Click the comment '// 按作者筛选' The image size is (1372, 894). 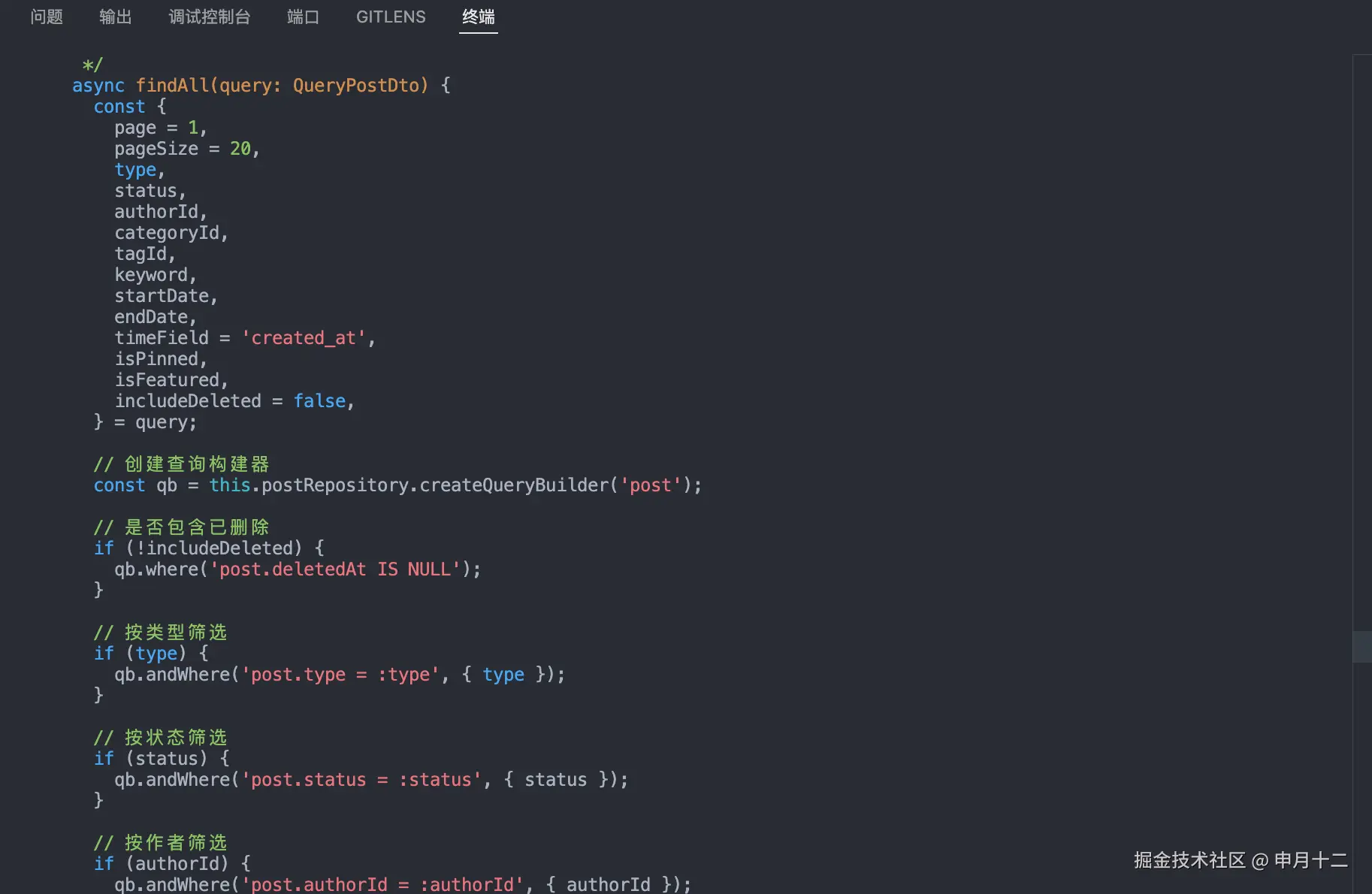(160, 843)
